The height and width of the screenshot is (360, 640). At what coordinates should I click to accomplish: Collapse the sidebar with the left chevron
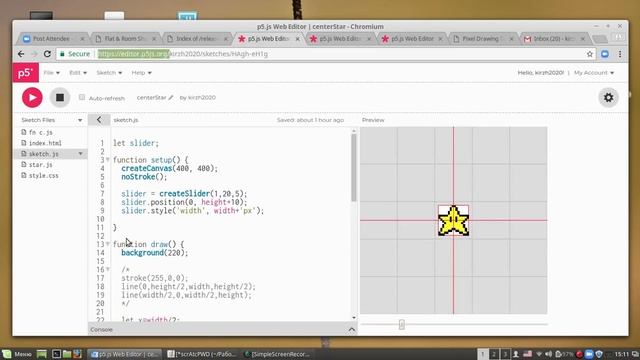99,120
